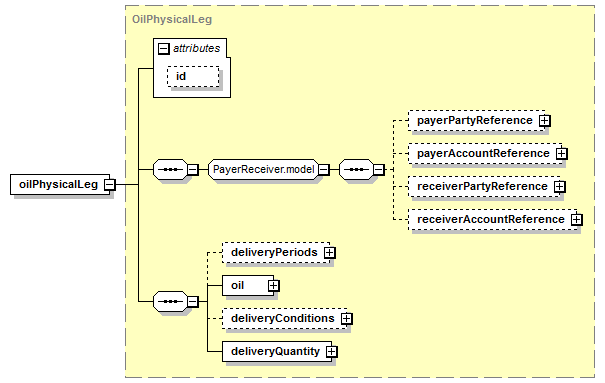This screenshot has width=605, height=383.
Task: Collapse the attributes box minus icon
Action: coord(164,49)
